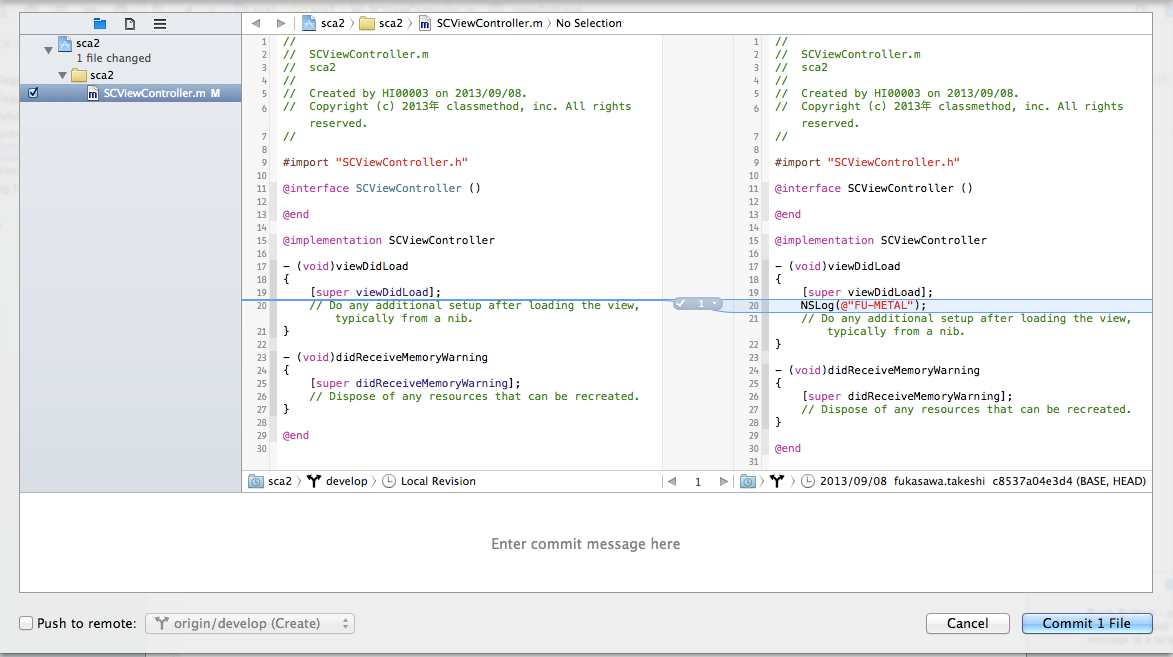Screen dimensions: 1173x657
Task: Click right pane branch icon
Action: coord(777,481)
